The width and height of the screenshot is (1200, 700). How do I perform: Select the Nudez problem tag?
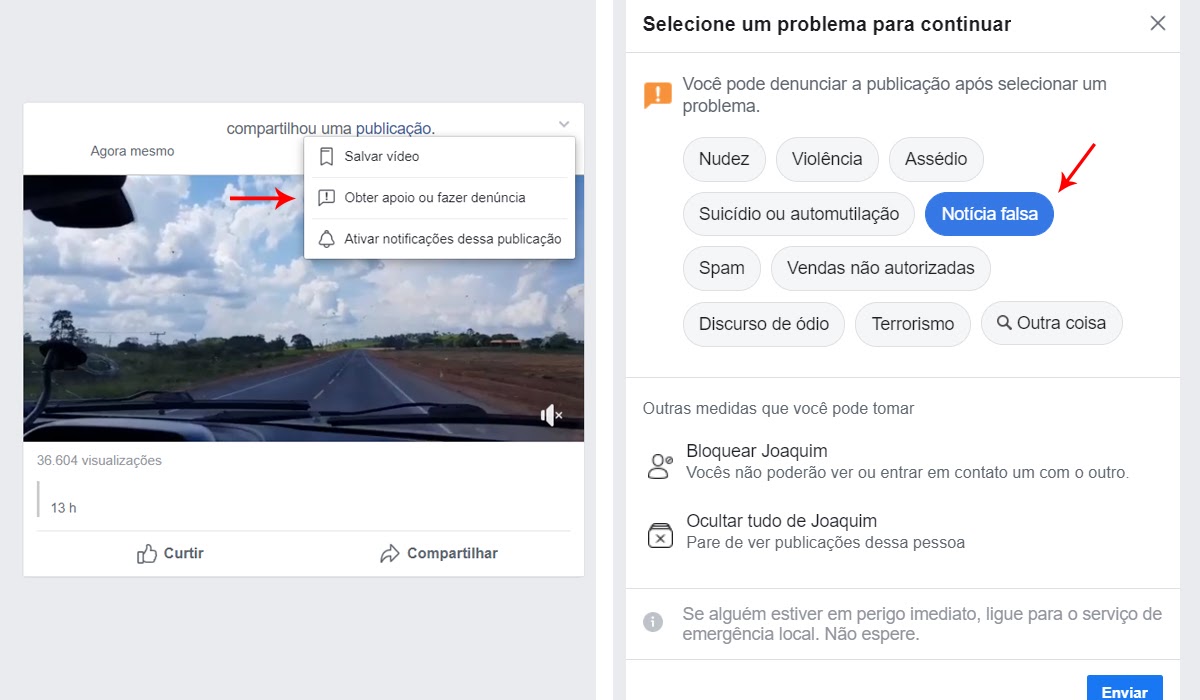point(724,159)
